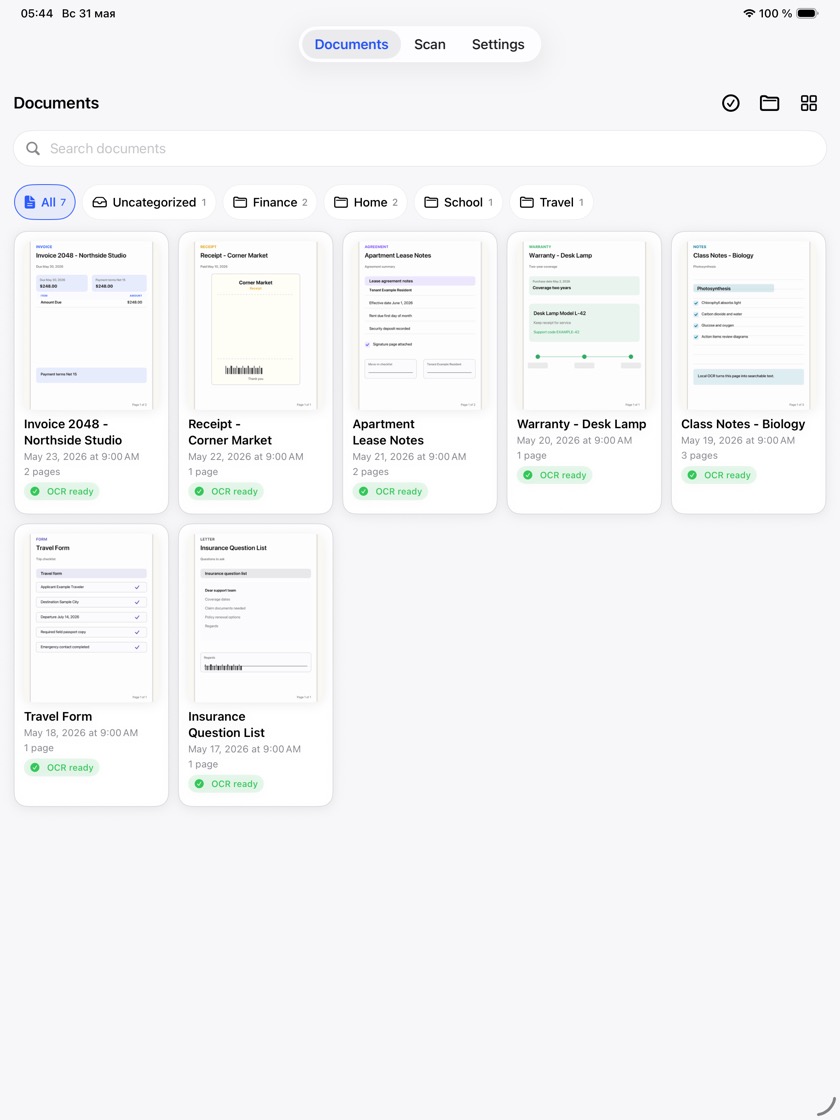
Task: Open the folders manager icon
Action: (x=769, y=103)
